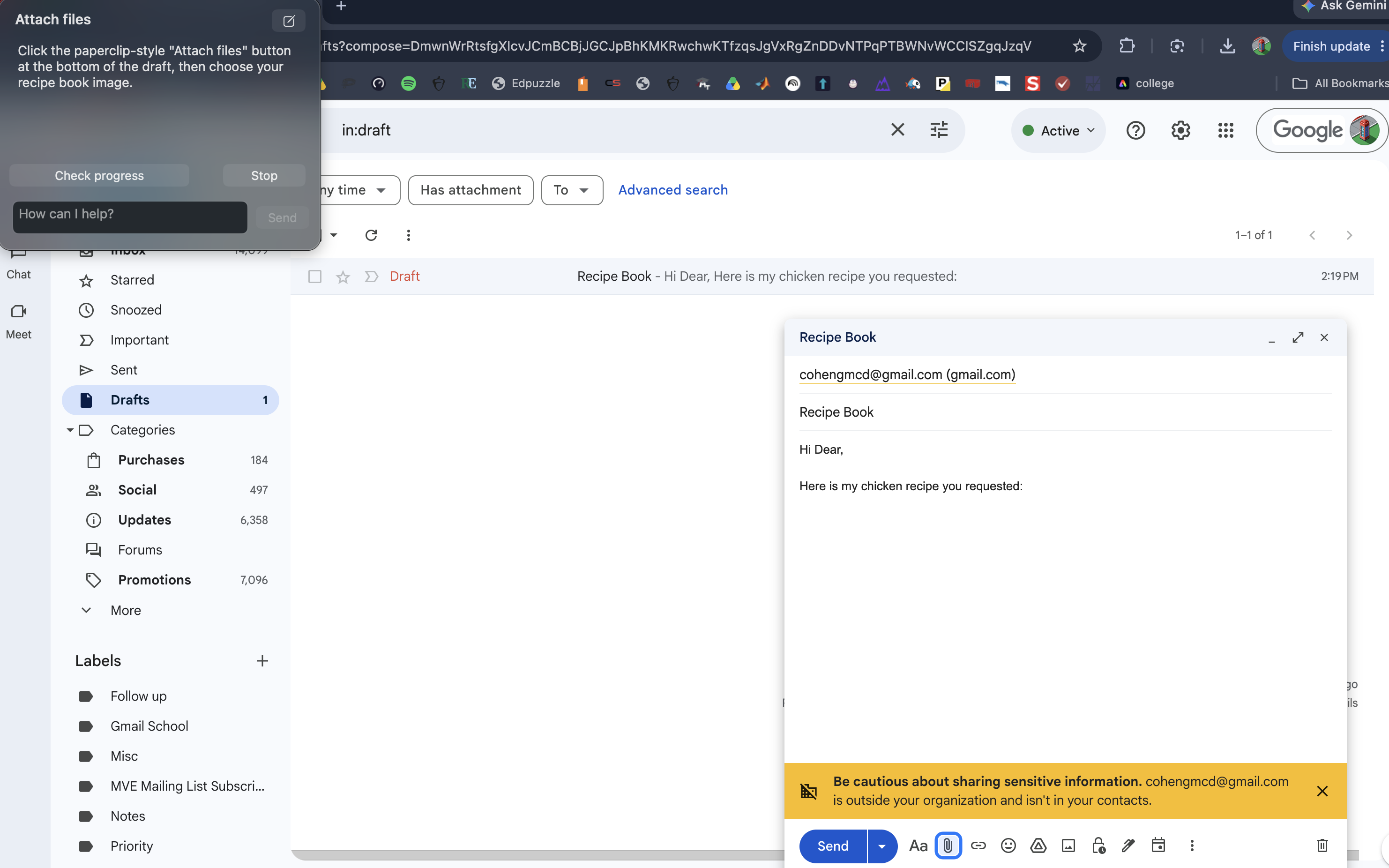Dismiss the sensitive information warning
The width and height of the screenshot is (1389, 868).
point(1322,791)
